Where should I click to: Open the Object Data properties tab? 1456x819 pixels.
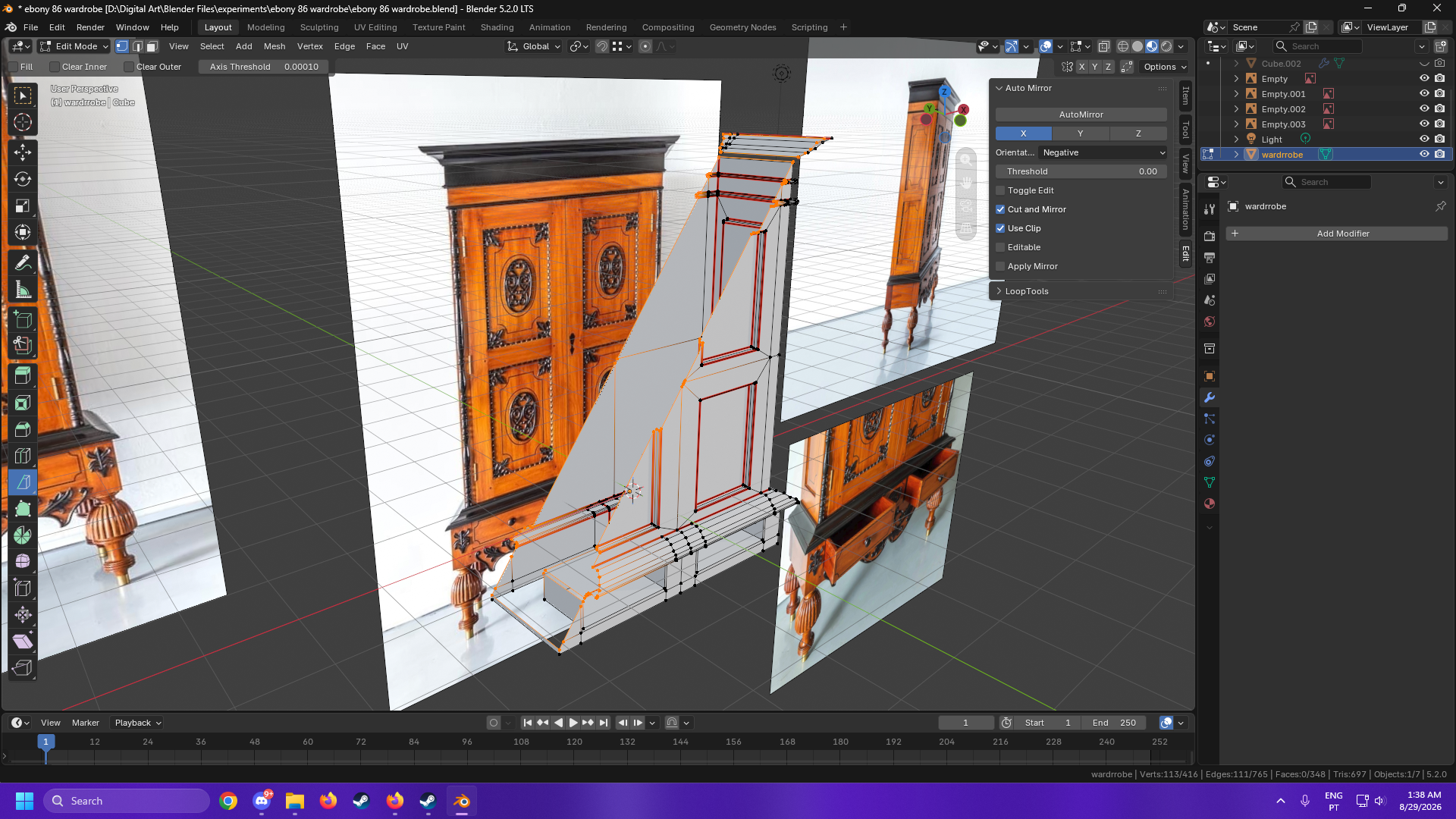click(x=1210, y=482)
